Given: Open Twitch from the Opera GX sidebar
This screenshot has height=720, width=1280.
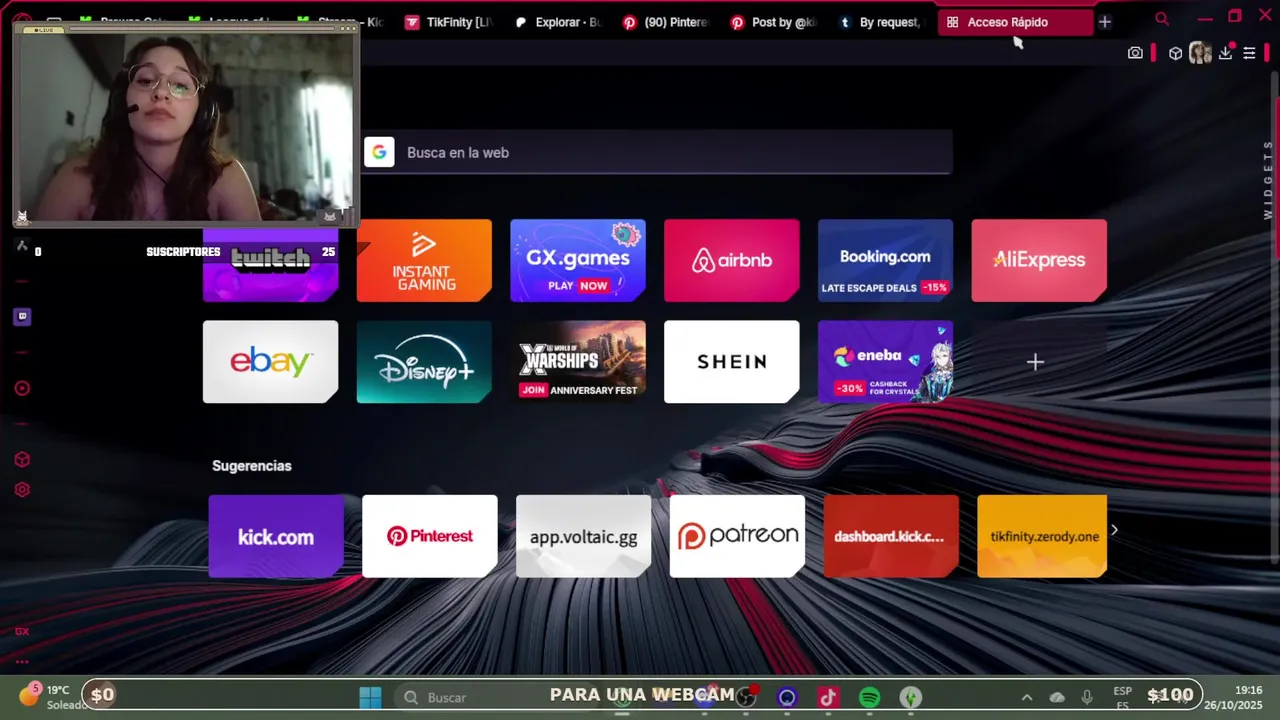Looking at the screenshot, I should pos(22,317).
